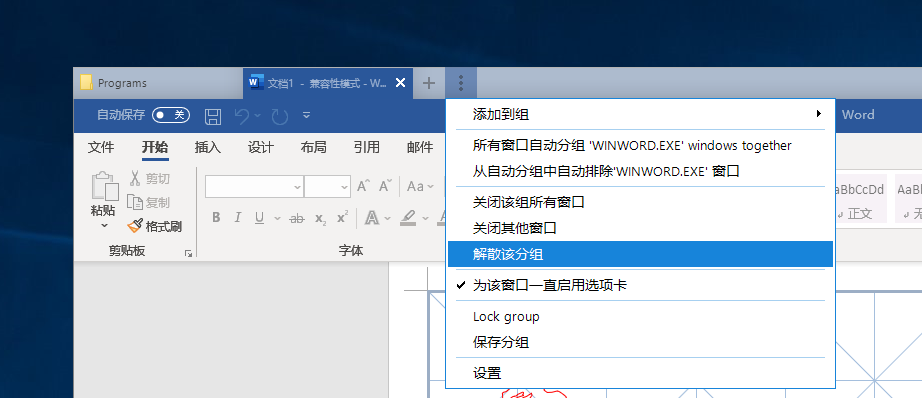Click the Decrease Font Size icon
Image resolution: width=922 pixels, height=398 pixels.
pyautogui.click(x=385, y=186)
